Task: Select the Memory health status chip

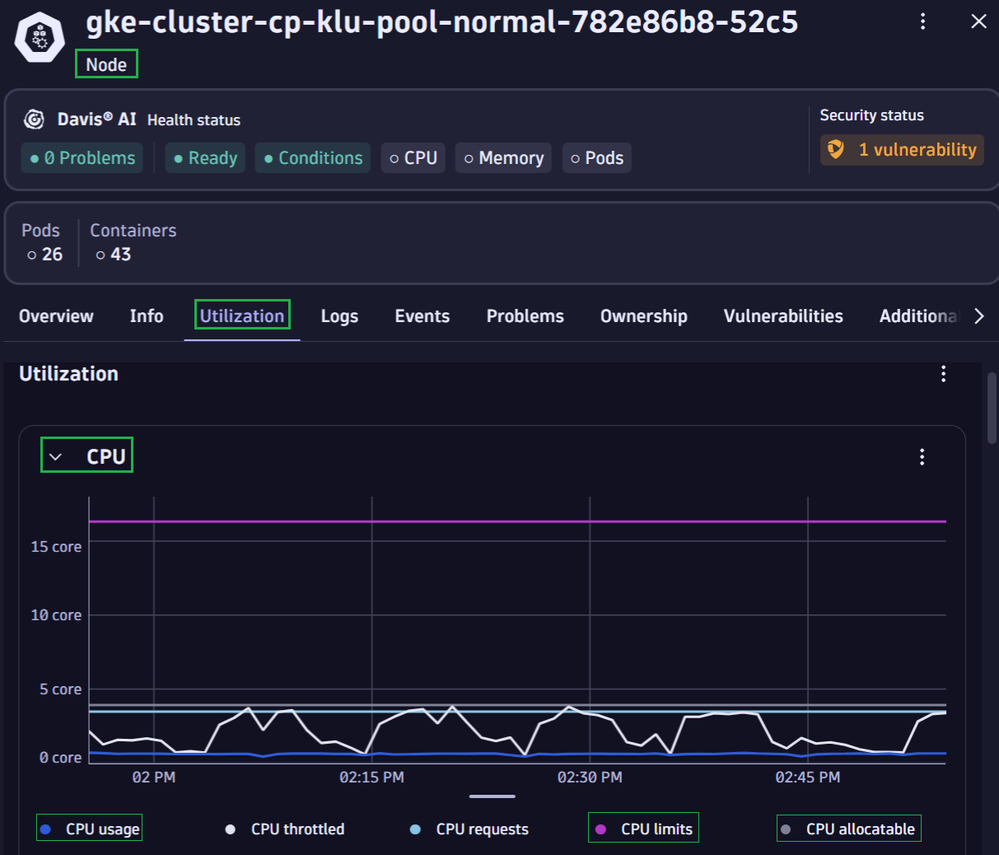Action: 501,158
